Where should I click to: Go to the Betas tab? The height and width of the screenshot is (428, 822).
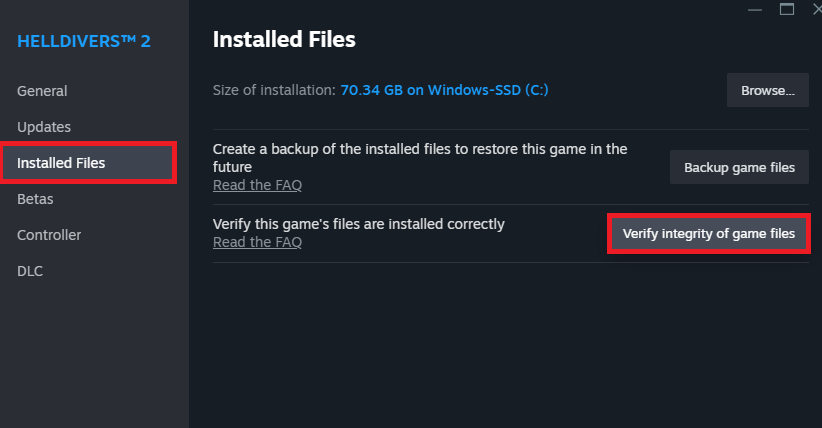pos(35,199)
